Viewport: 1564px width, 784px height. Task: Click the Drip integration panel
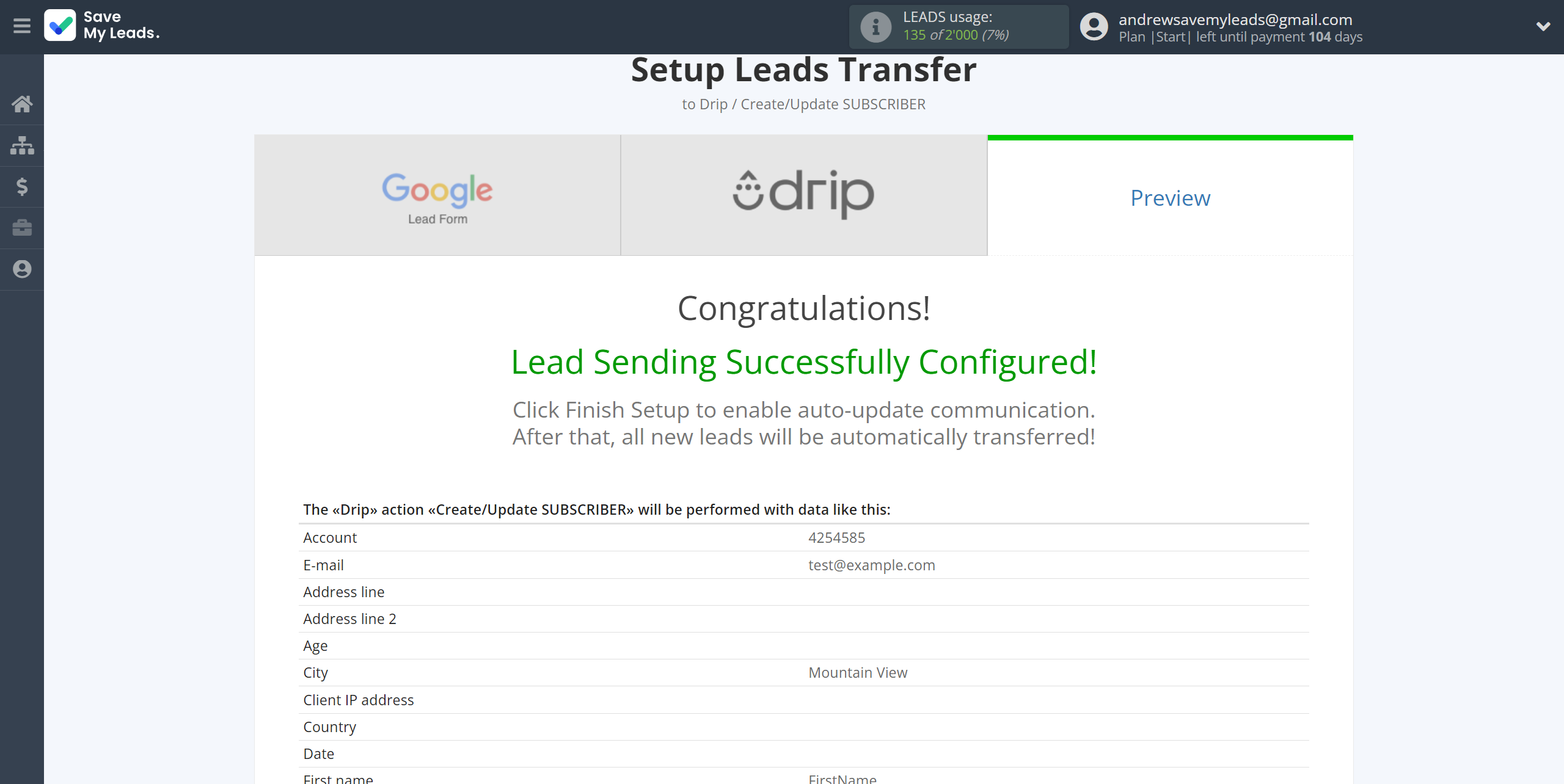tap(803, 196)
